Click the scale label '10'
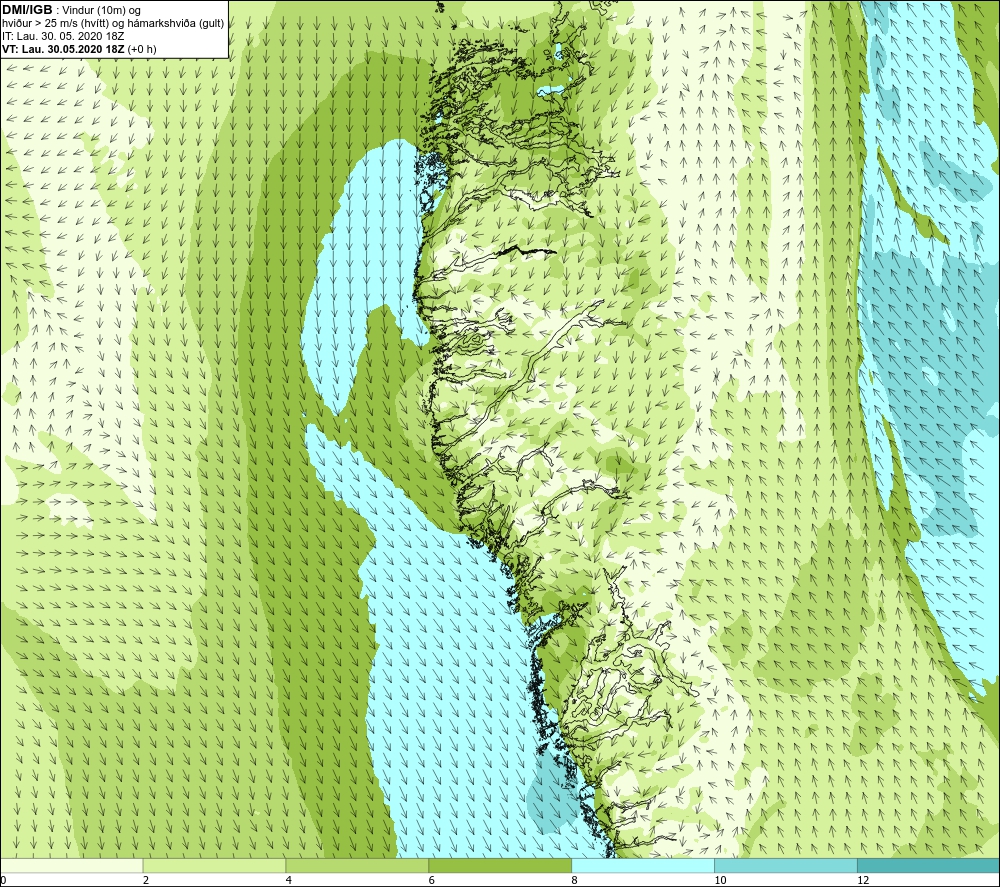This screenshot has width=1000, height=887. click(x=720, y=880)
